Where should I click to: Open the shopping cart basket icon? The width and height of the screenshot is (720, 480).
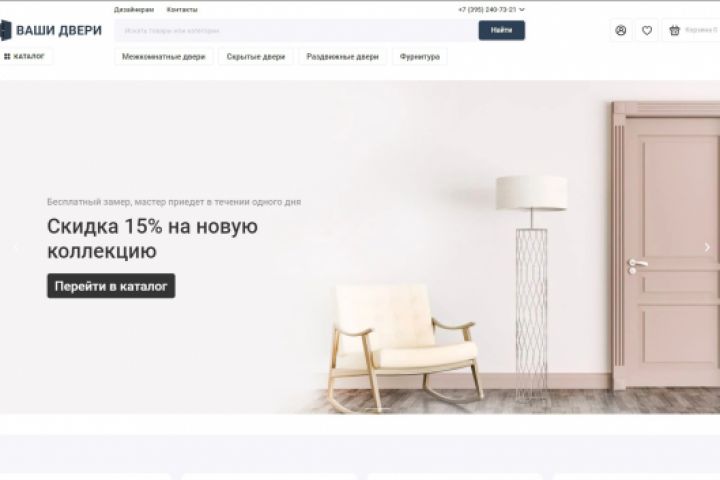coord(674,30)
